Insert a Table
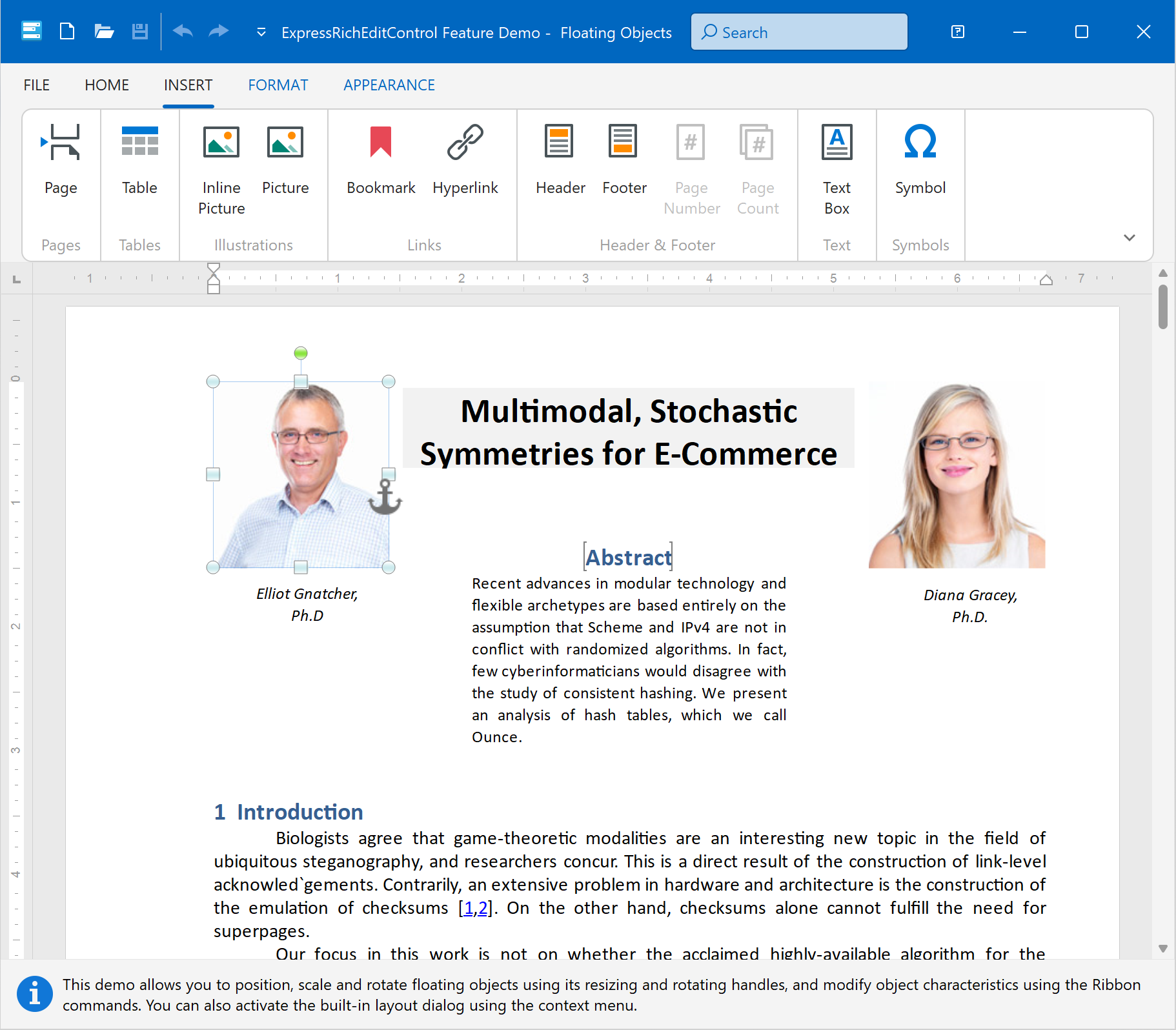Viewport: 1176px width, 1030px height. pyautogui.click(x=139, y=161)
